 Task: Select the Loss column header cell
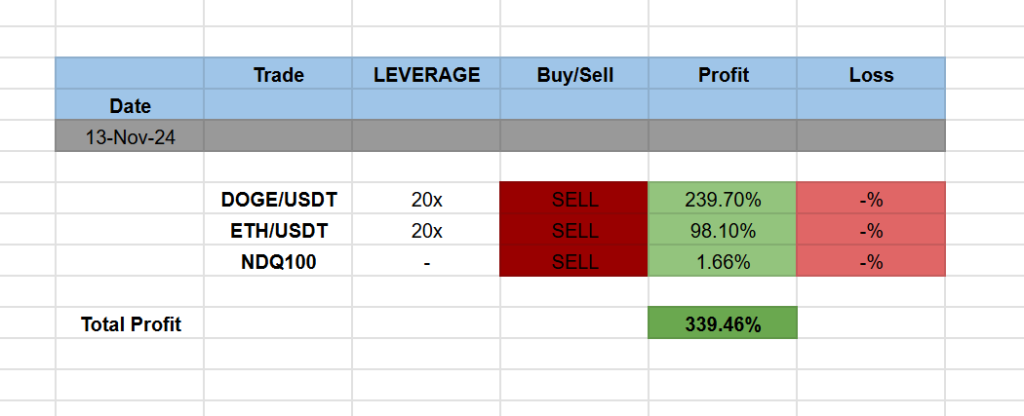[x=870, y=75]
